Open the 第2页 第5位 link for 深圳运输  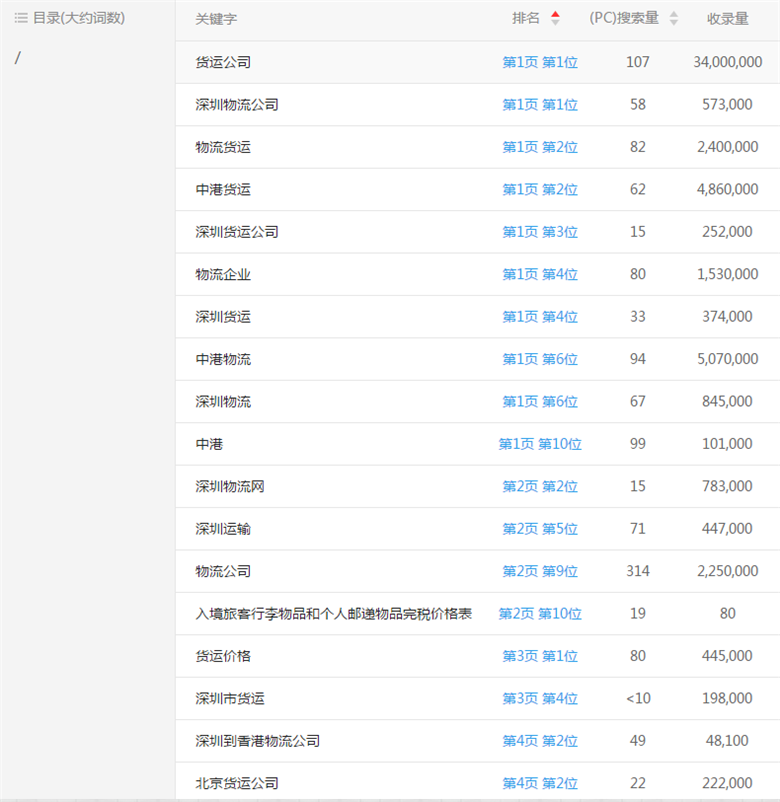539,529
